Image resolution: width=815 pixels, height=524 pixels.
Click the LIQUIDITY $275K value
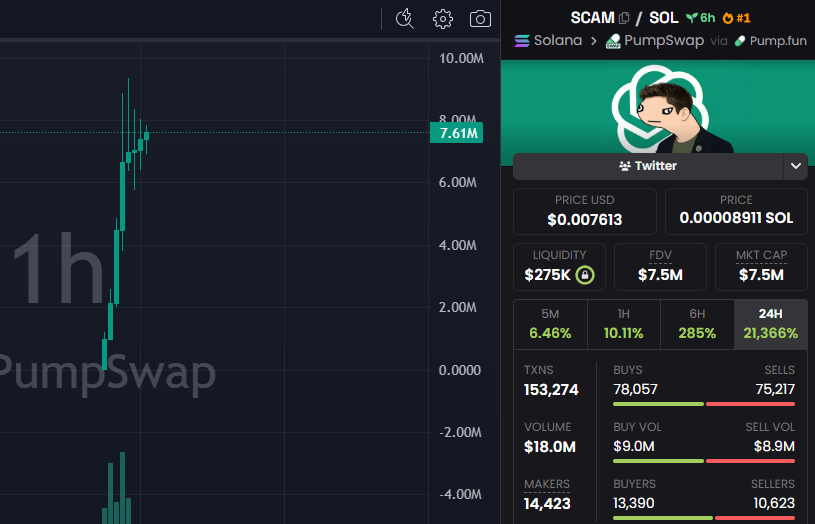(547, 274)
